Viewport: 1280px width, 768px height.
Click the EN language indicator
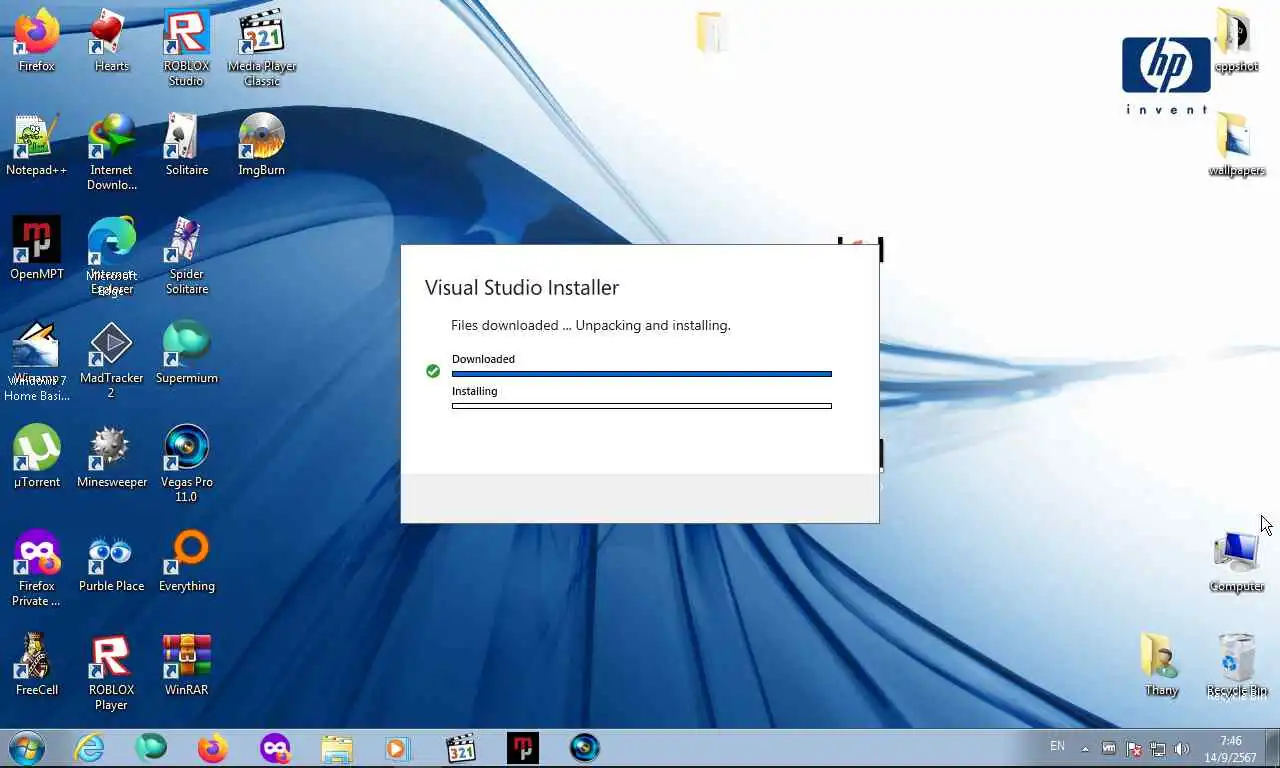tap(1057, 746)
